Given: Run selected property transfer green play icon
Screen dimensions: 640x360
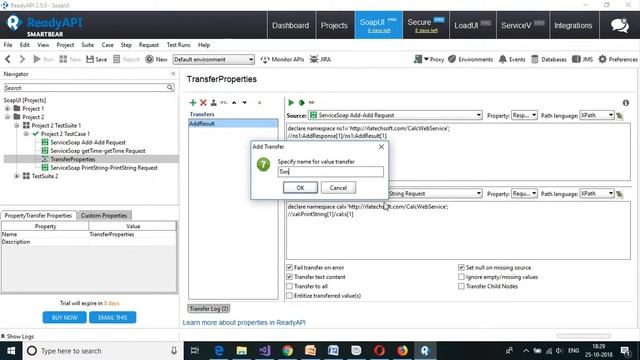Looking at the screenshot, I should (291, 102).
